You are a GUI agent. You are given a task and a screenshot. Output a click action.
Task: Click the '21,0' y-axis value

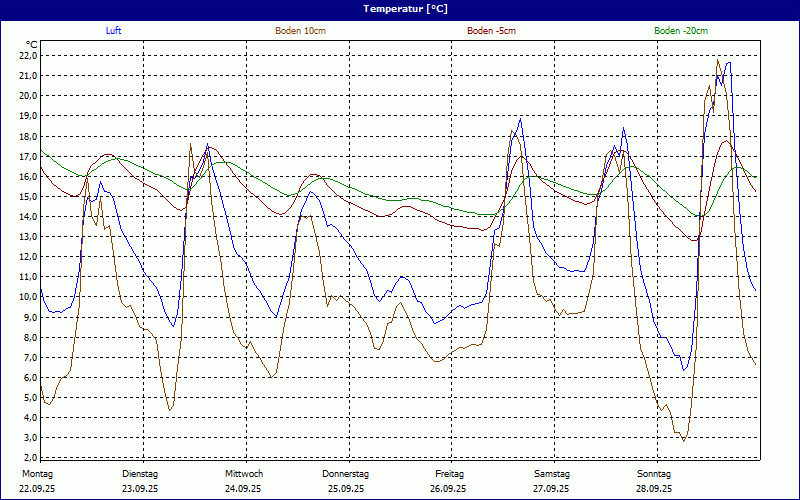pos(29,76)
